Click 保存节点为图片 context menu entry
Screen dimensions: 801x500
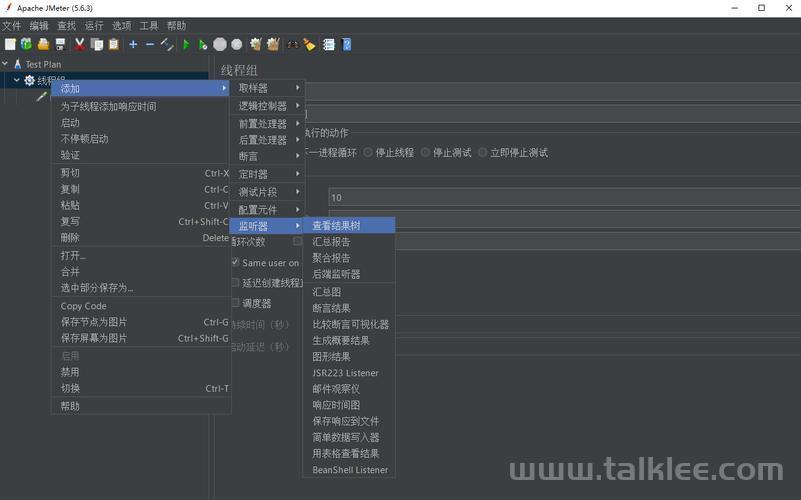pyautogui.click(x=141, y=322)
